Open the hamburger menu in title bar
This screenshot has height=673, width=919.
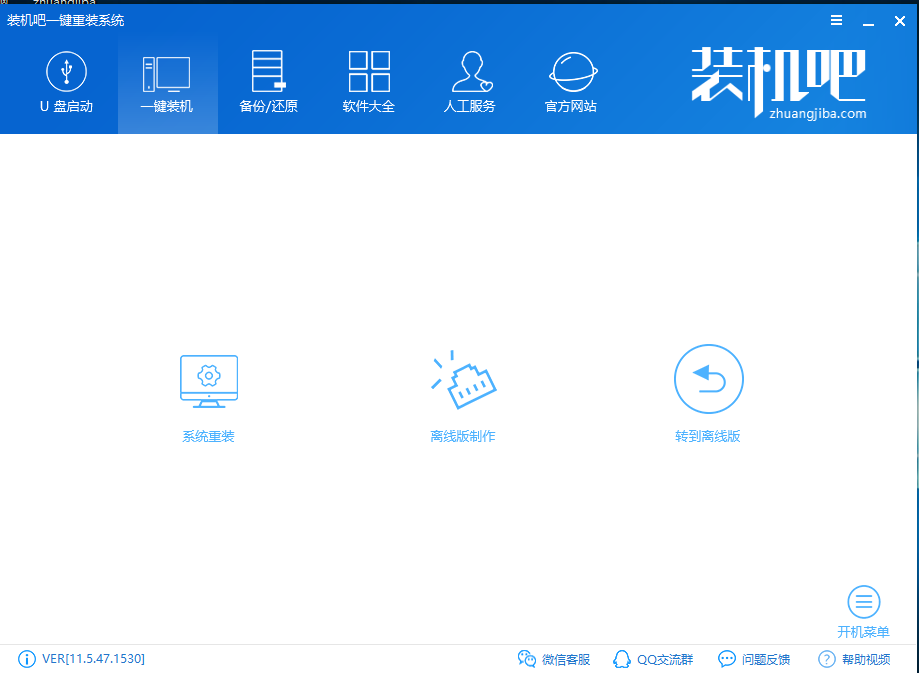tap(836, 19)
